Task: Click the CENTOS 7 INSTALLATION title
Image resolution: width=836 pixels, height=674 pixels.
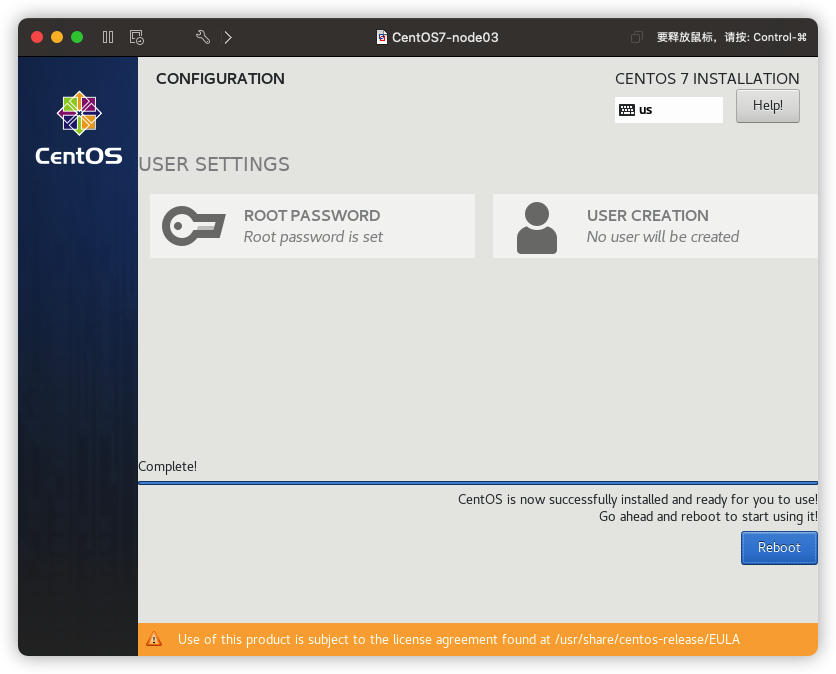Action: coord(707,79)
